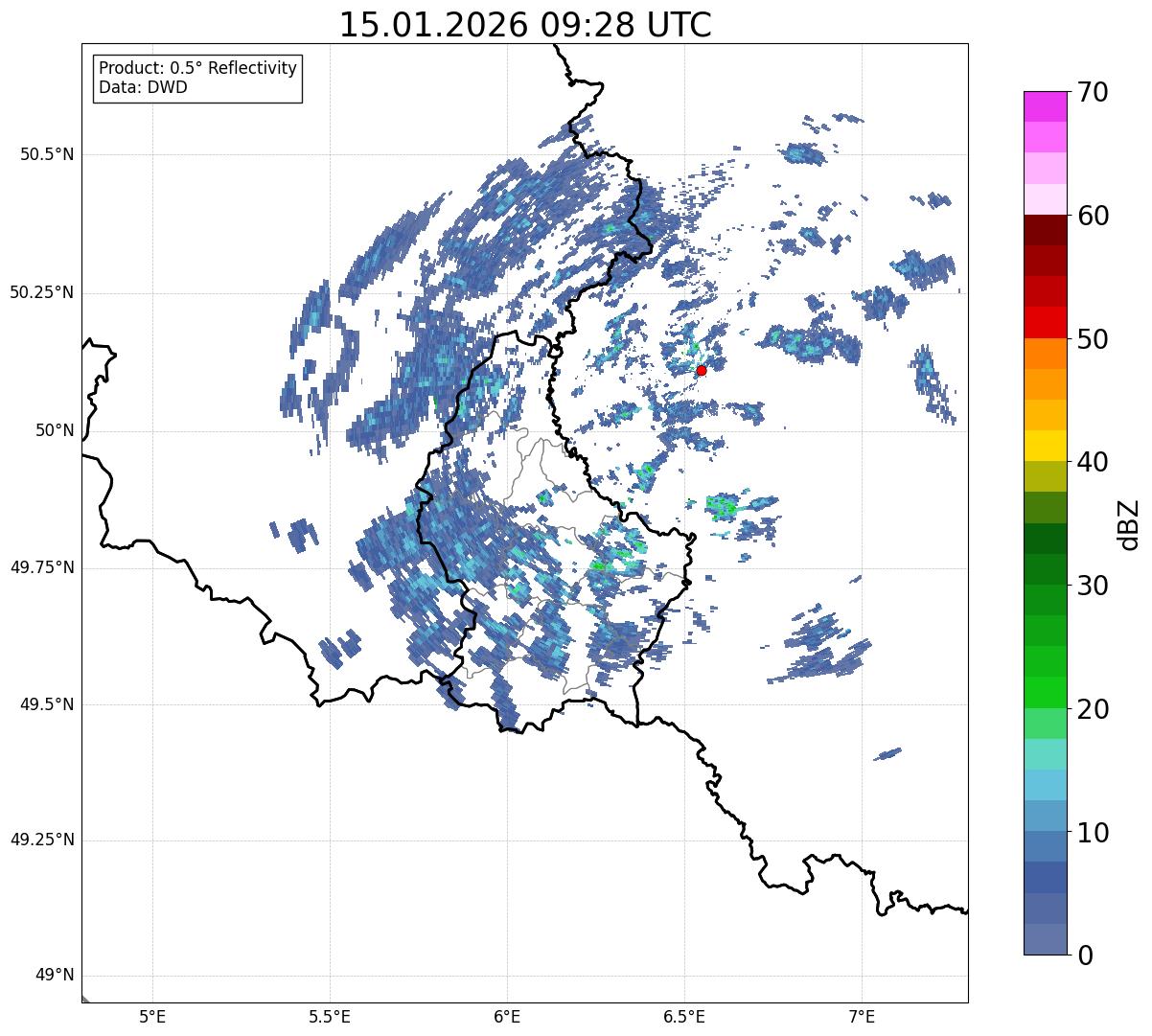The width and height of the screenshot is (1152, 1036).
Task: Click the colorbar tick label 0
Action: 1084,955
